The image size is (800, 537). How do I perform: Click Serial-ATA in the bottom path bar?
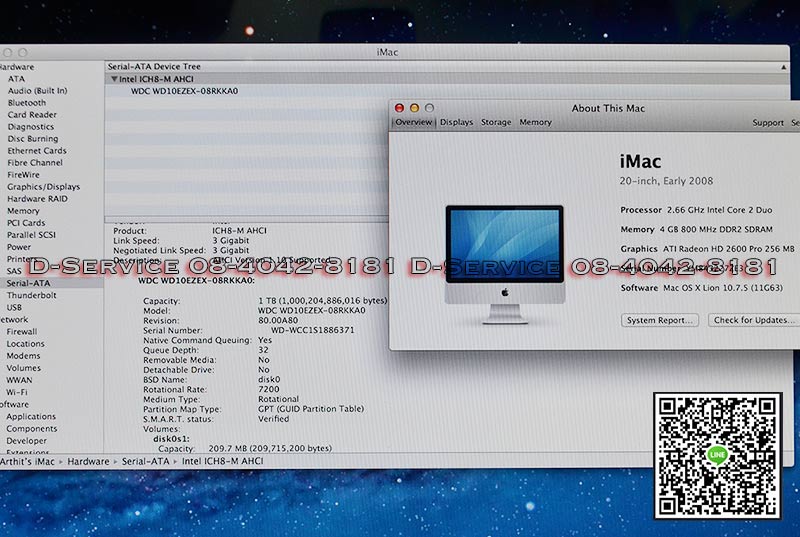click(x=145, y=462)
